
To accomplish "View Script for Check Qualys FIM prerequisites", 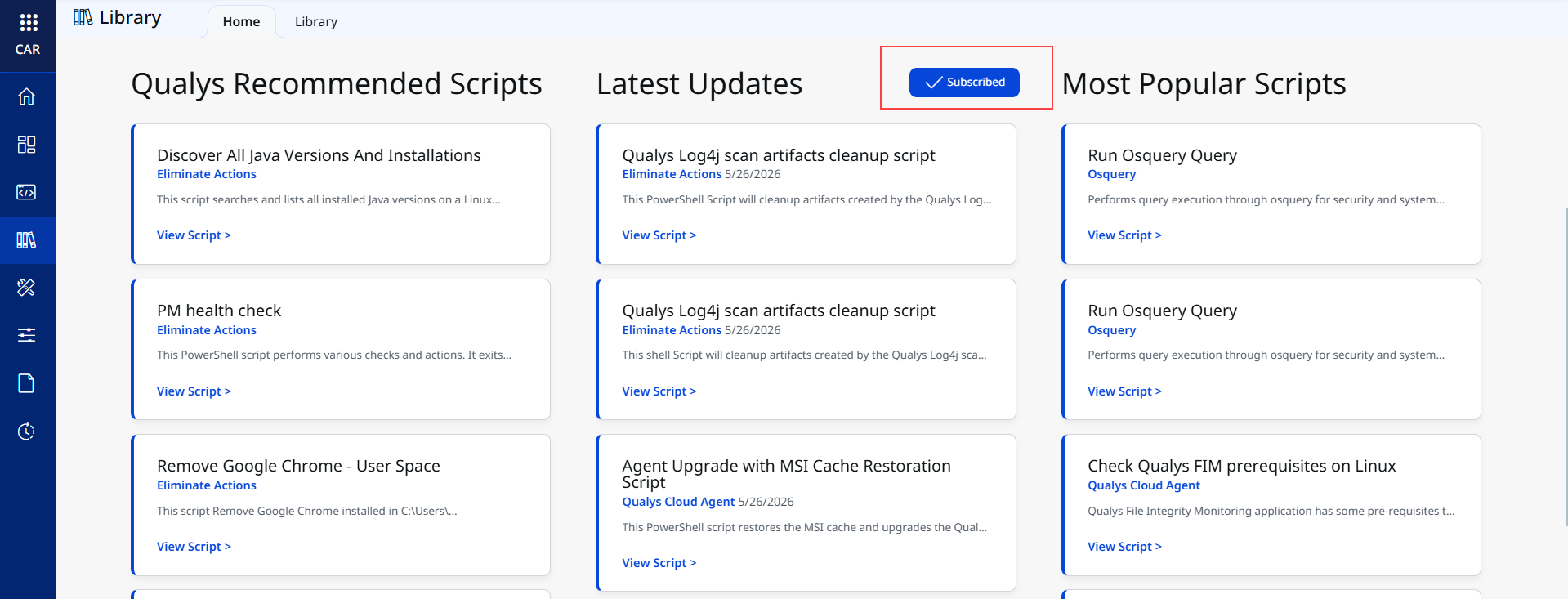I will (1124, 547).
